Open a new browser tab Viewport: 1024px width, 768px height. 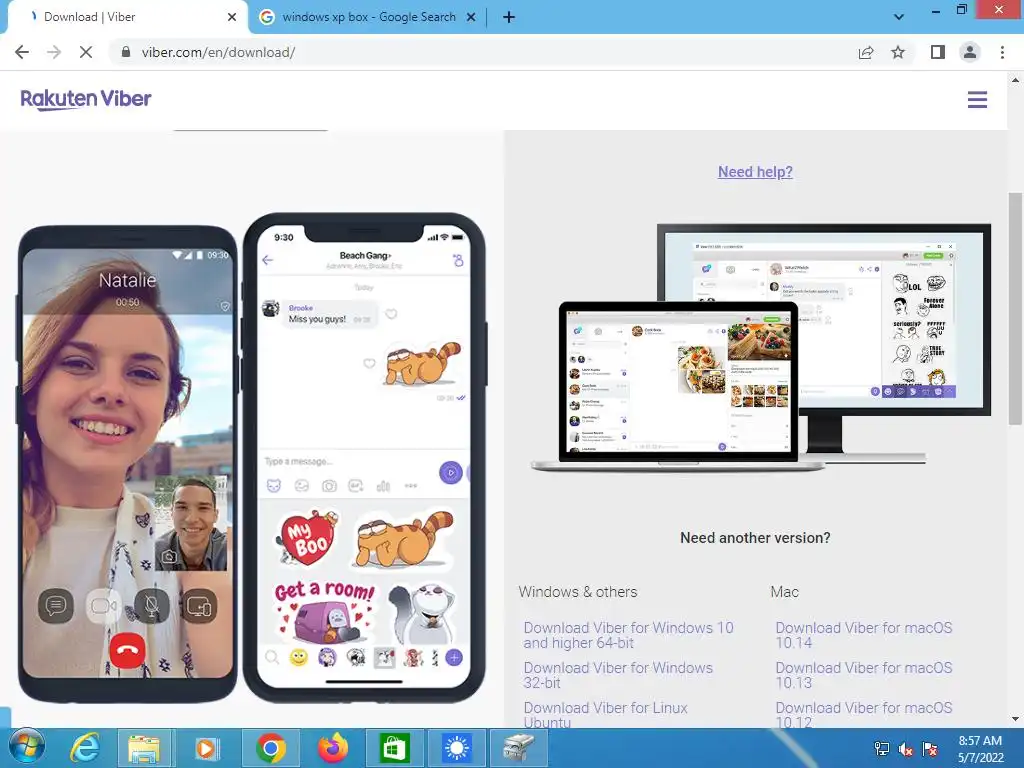[509, 17]
